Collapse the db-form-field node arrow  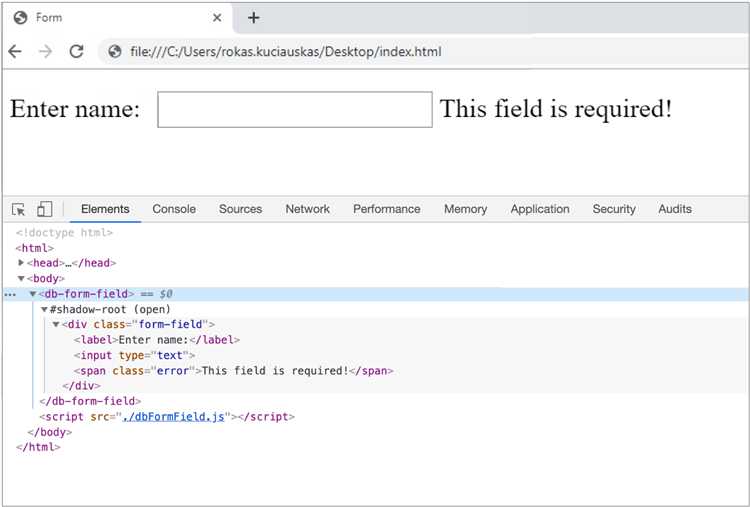33,294
